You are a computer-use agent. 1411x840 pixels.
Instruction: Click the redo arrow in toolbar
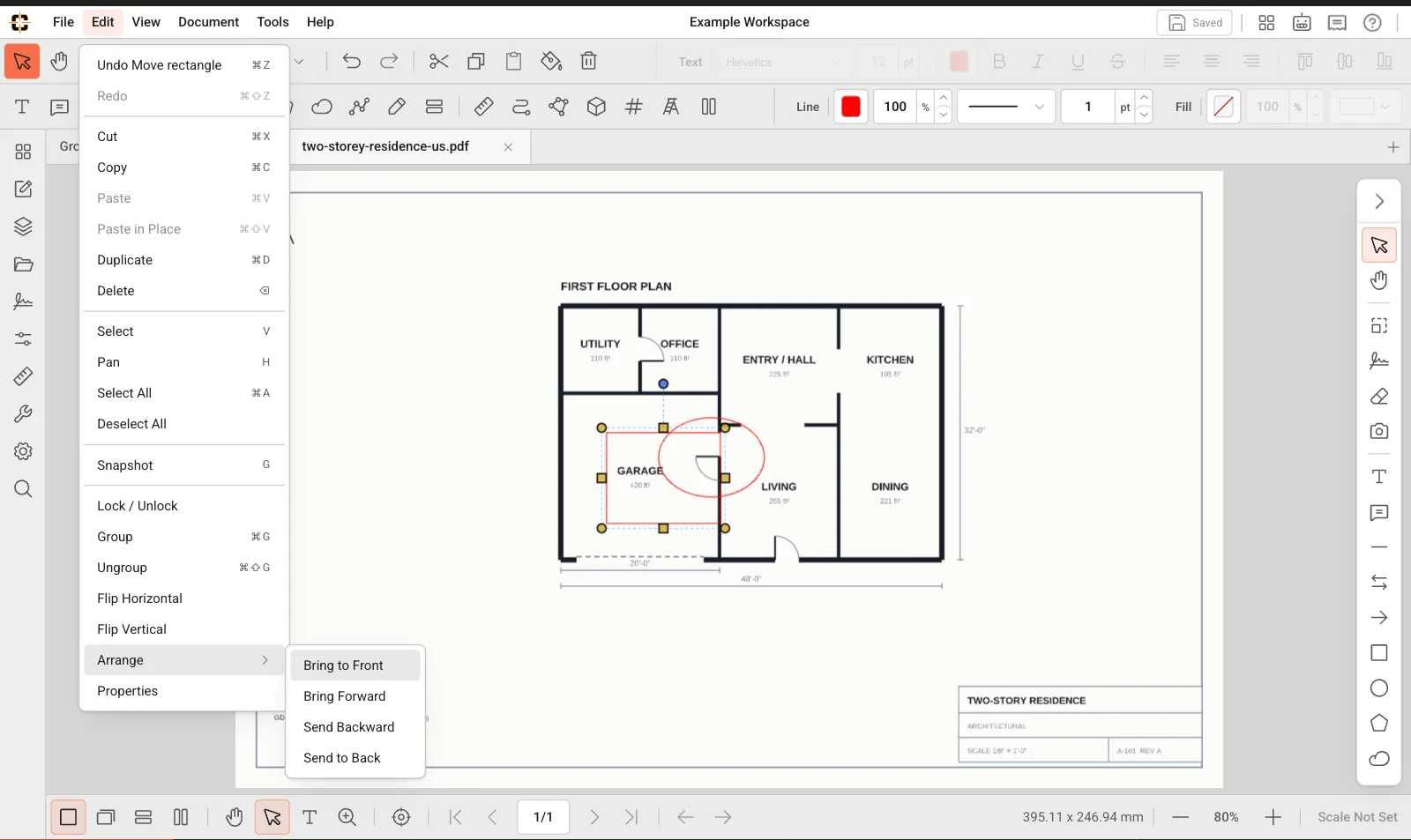[x=389, y=62]
